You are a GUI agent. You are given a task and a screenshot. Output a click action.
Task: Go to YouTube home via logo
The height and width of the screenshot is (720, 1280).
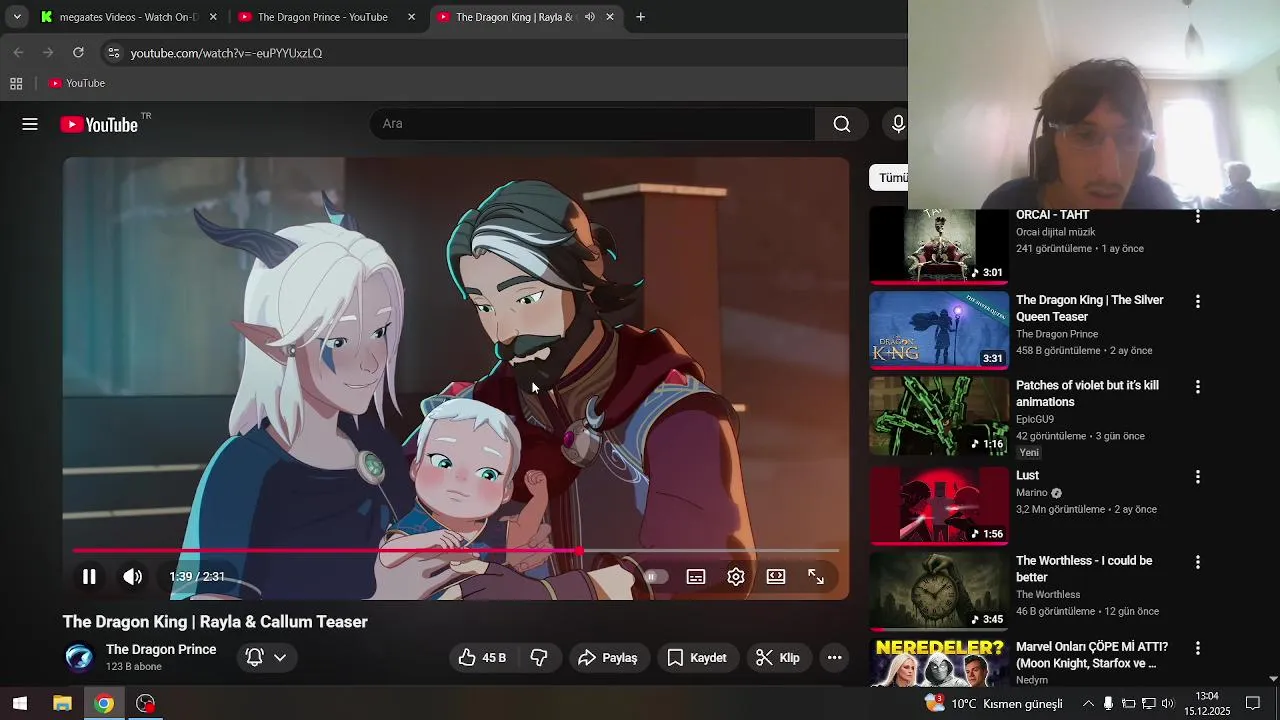[98, 124]
